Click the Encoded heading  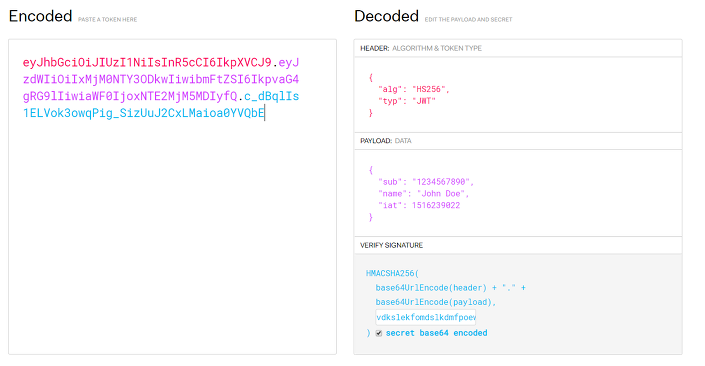40,16
